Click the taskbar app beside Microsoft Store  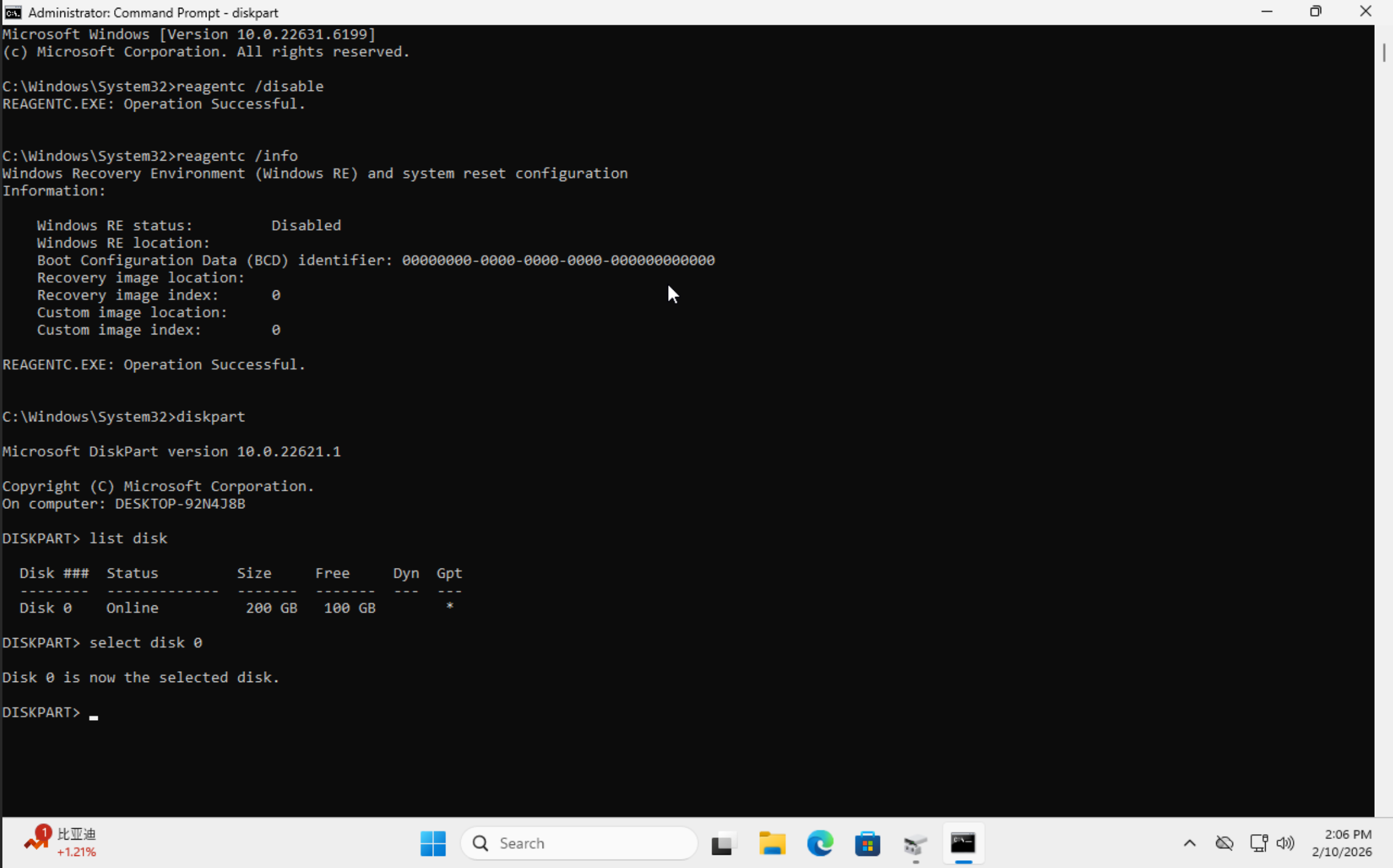coord(915,843)
